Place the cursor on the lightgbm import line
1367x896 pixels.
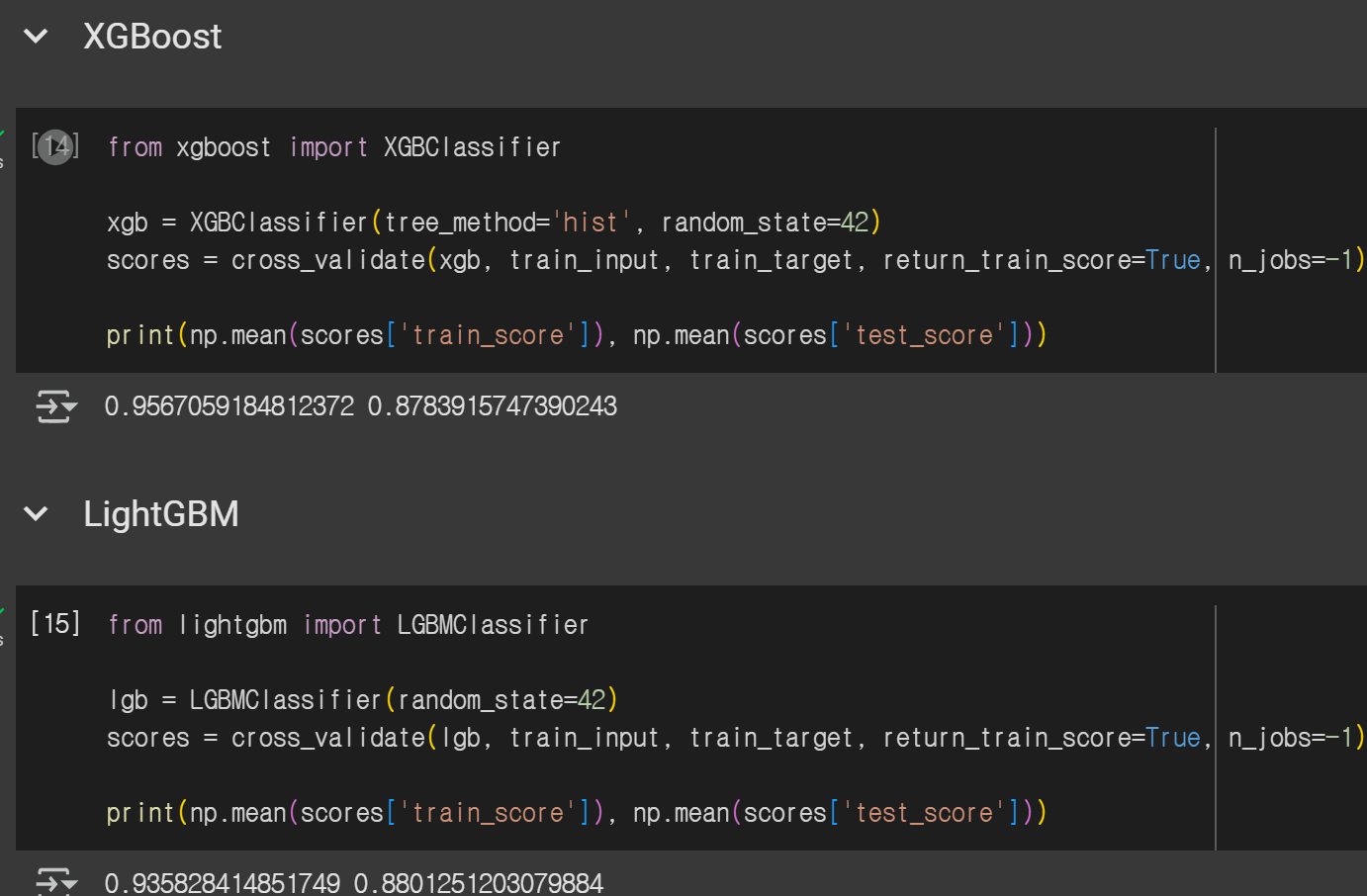coord(348,625)
